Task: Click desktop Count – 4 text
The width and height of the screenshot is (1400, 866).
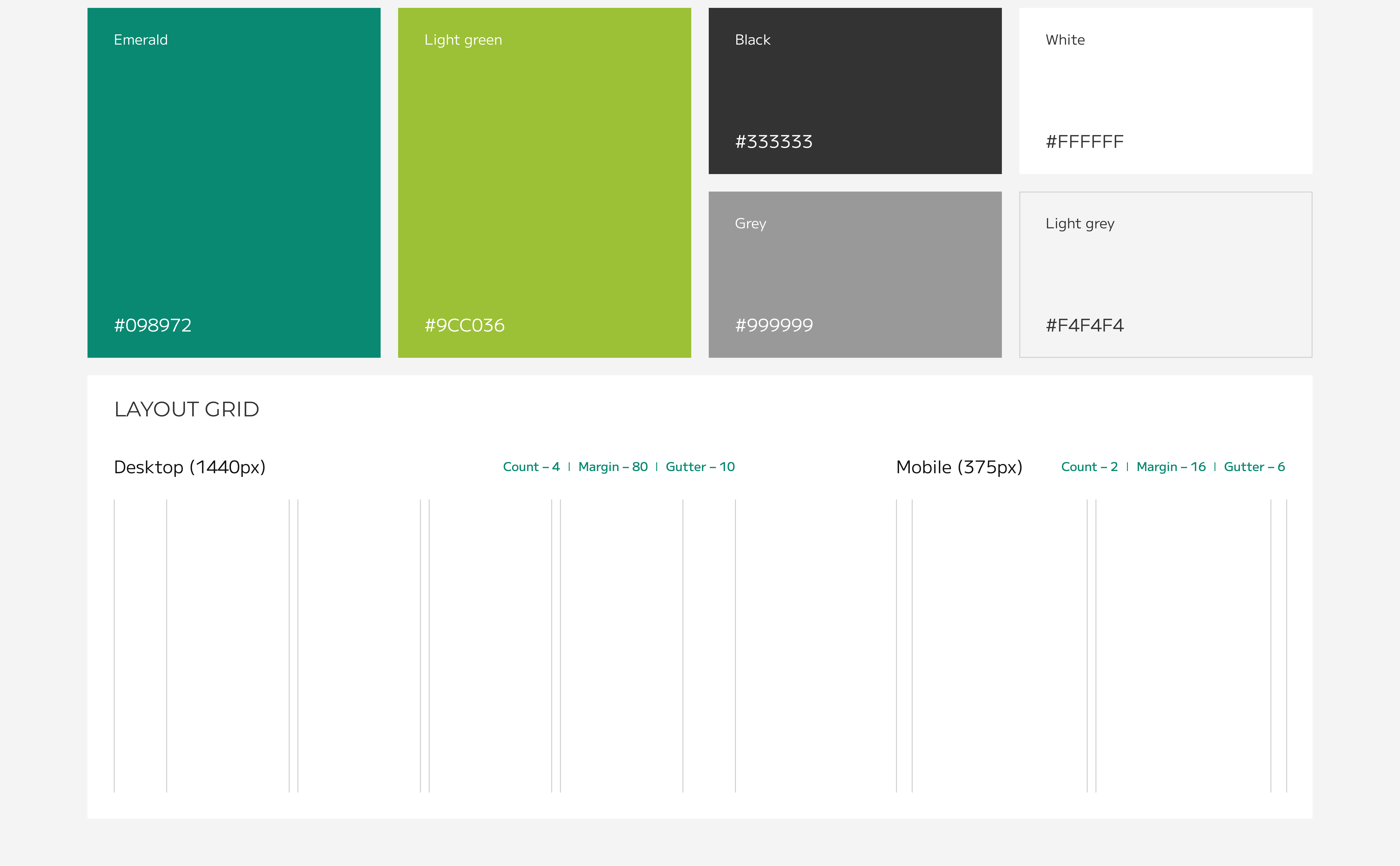Action: tap(531, 467)
